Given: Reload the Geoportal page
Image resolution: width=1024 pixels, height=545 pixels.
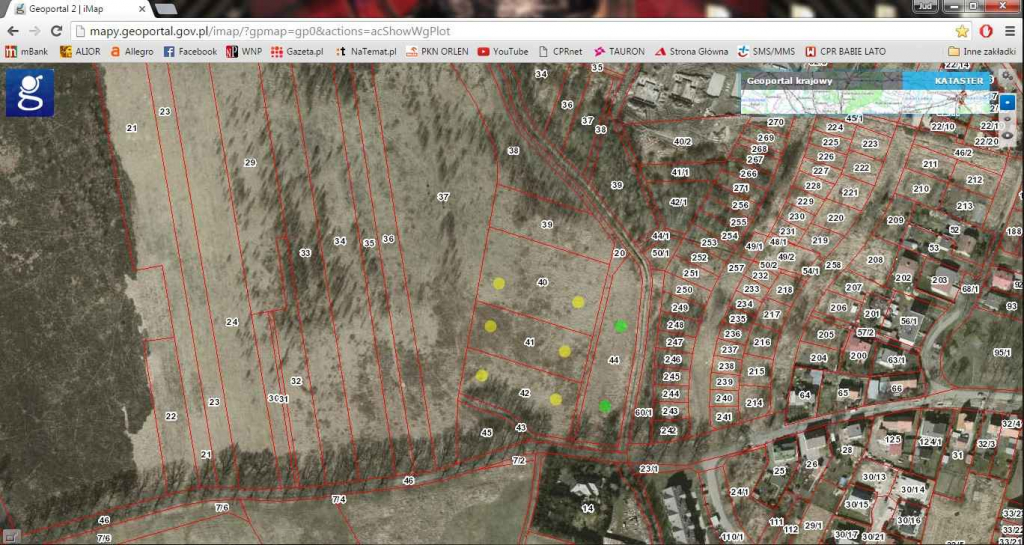Looking at the screenshot, I should (58, 31).
